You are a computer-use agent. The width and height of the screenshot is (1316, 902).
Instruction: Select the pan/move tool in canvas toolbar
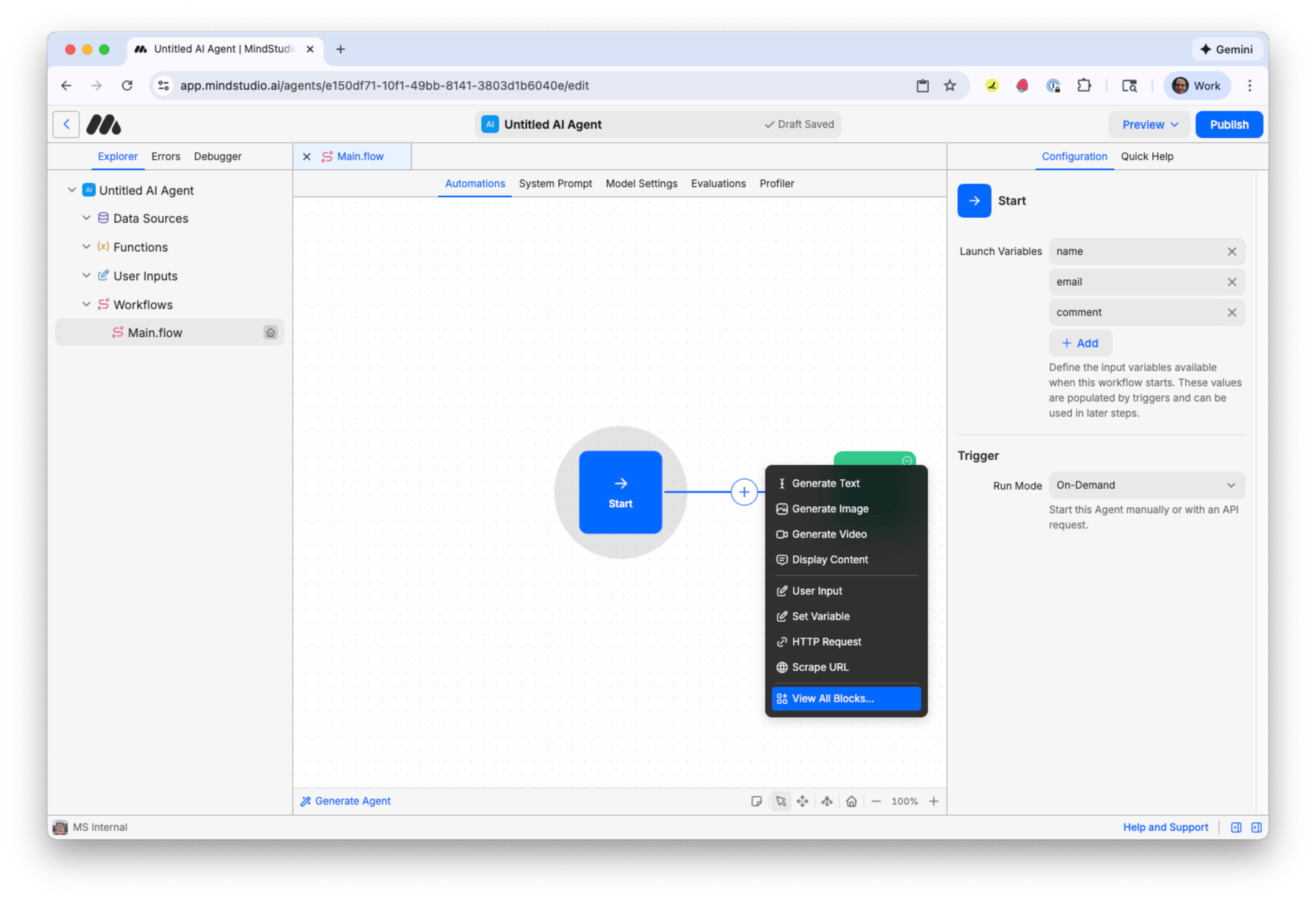tap(803, 801)
